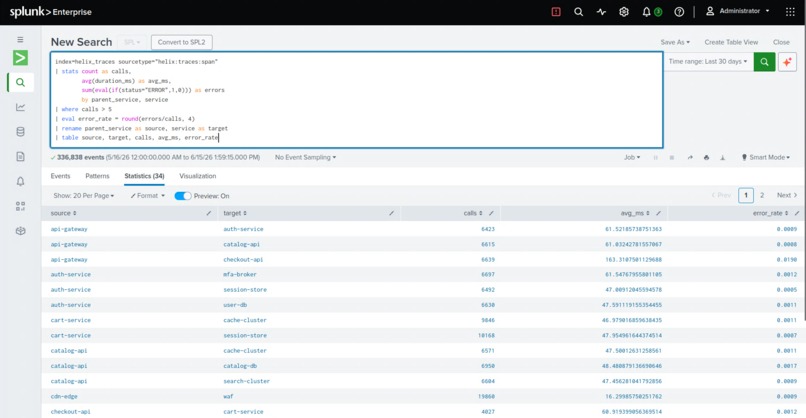806x418 pixels.
Task: Sort by the error_rate column header
Action: (771, 213)
